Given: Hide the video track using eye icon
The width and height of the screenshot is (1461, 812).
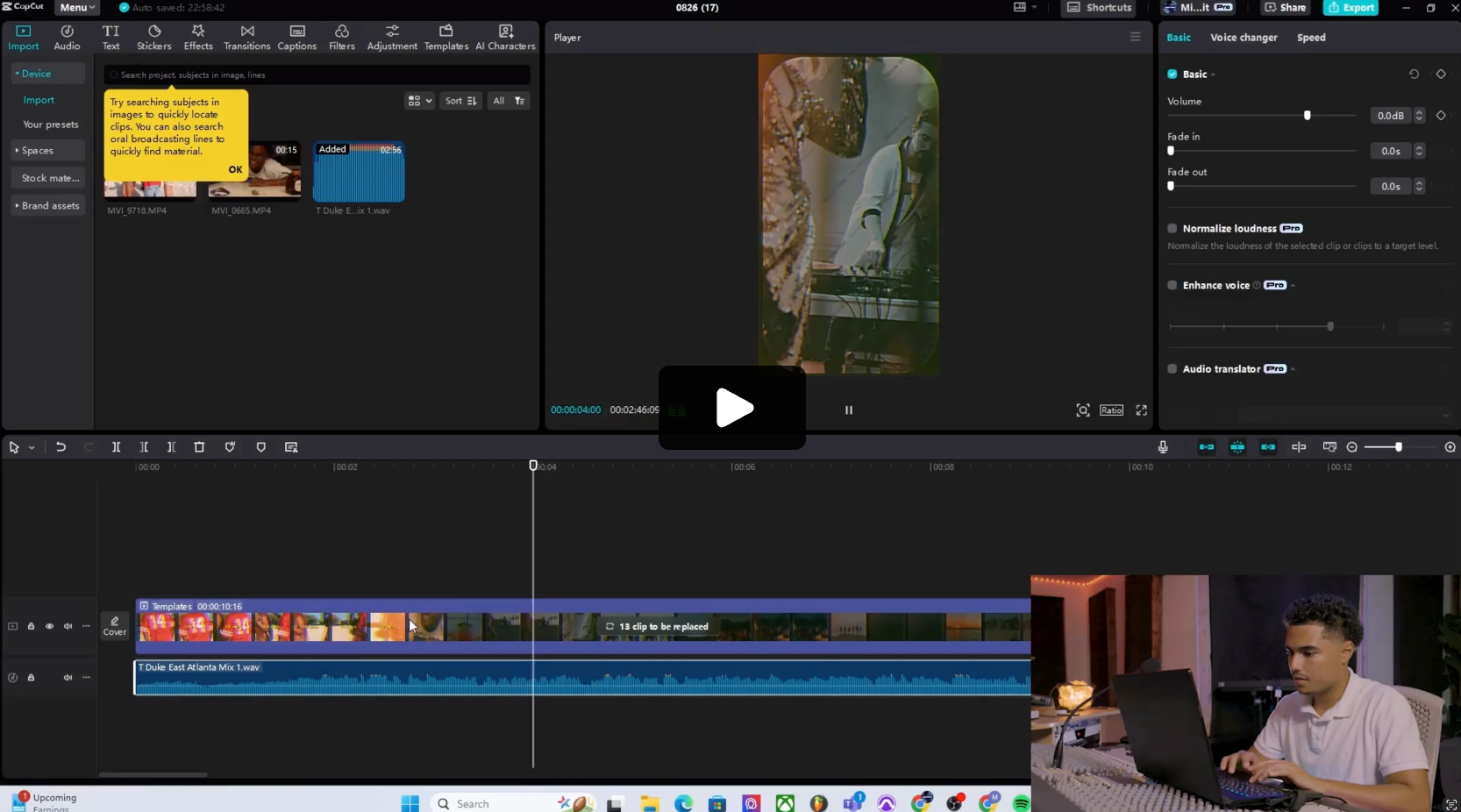Looking at the screenshot, I should pyautogui.click(x=49, y=626).
